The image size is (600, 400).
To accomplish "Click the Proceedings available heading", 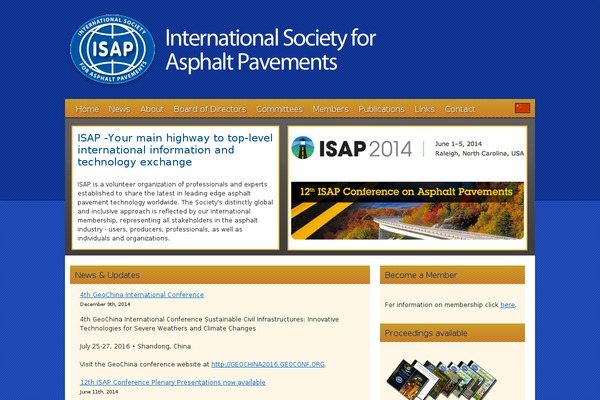I will tap(426, 333).
